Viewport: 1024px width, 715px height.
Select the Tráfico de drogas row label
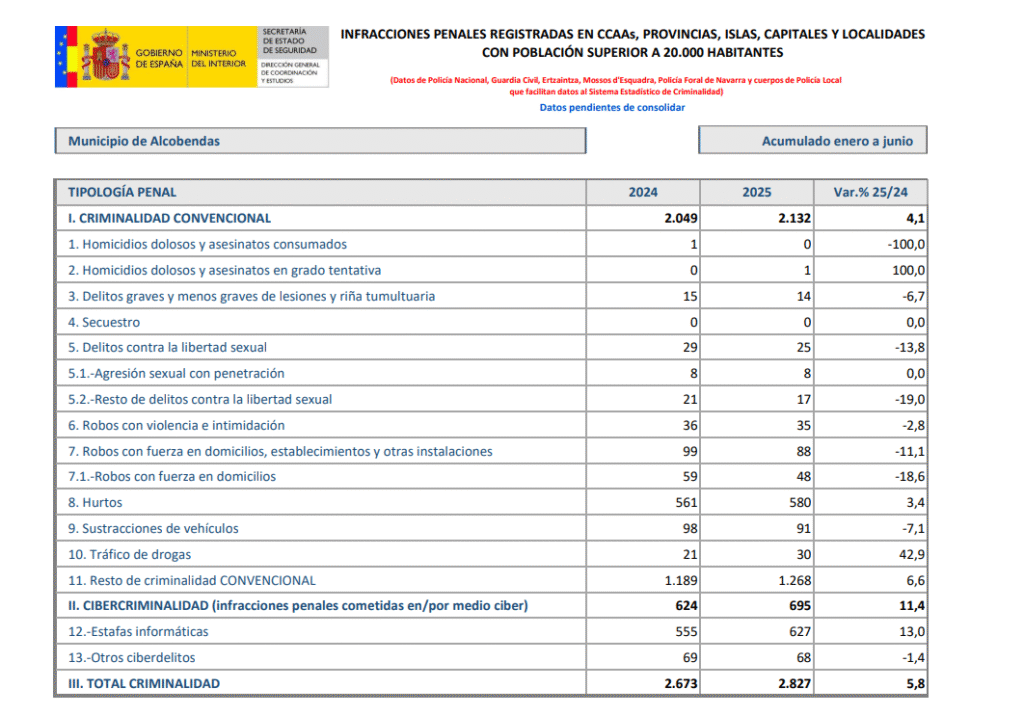[x=129, y=554]
